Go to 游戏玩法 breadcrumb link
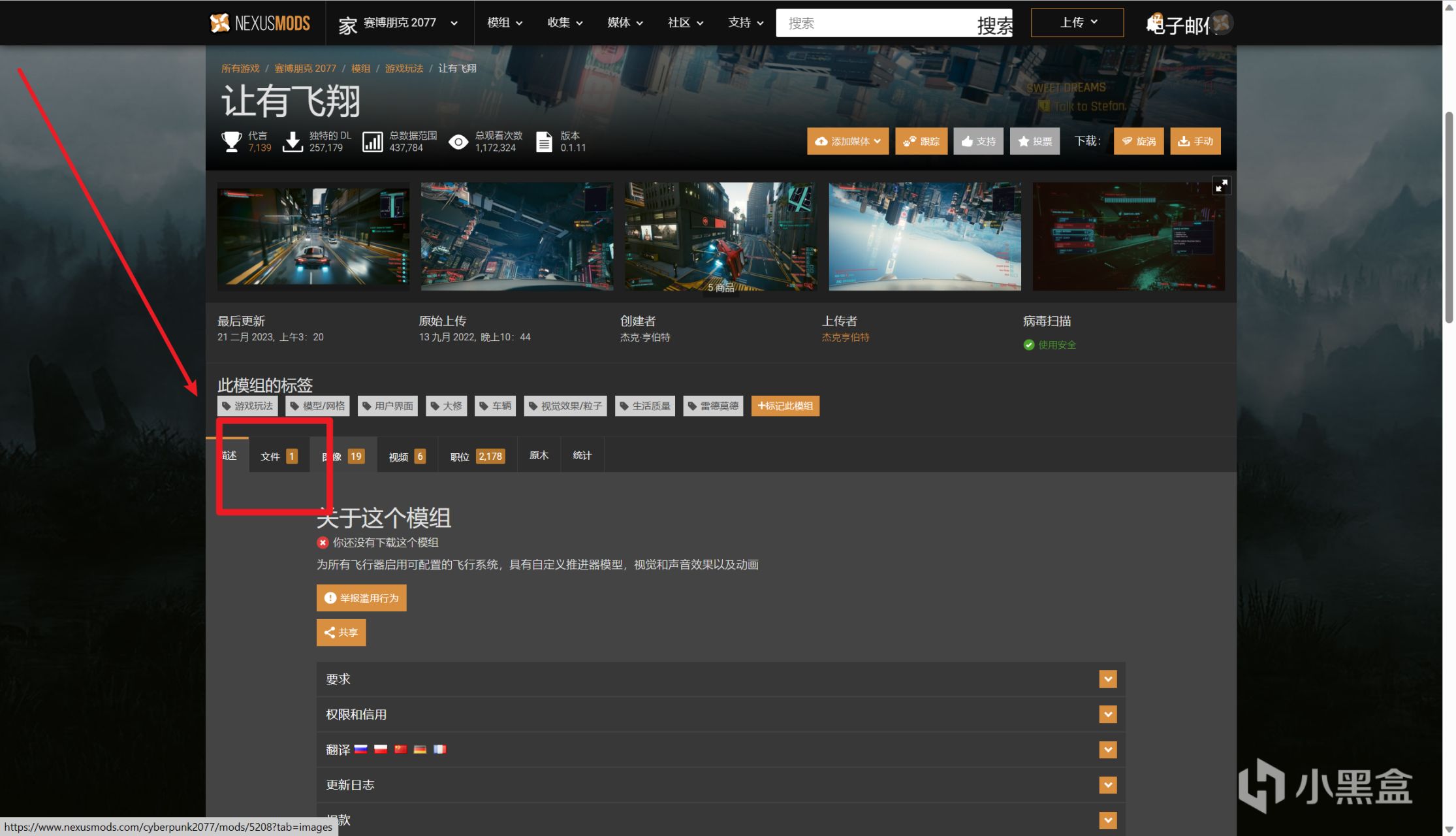This screenshot has width=1456, height=836. point(404,69)
